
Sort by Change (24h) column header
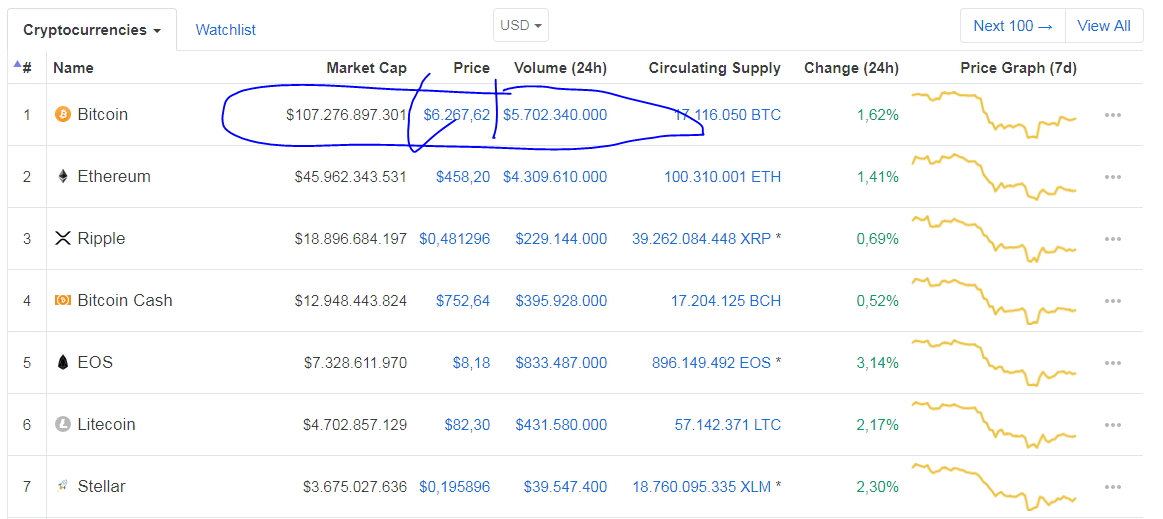click(851, 68)
